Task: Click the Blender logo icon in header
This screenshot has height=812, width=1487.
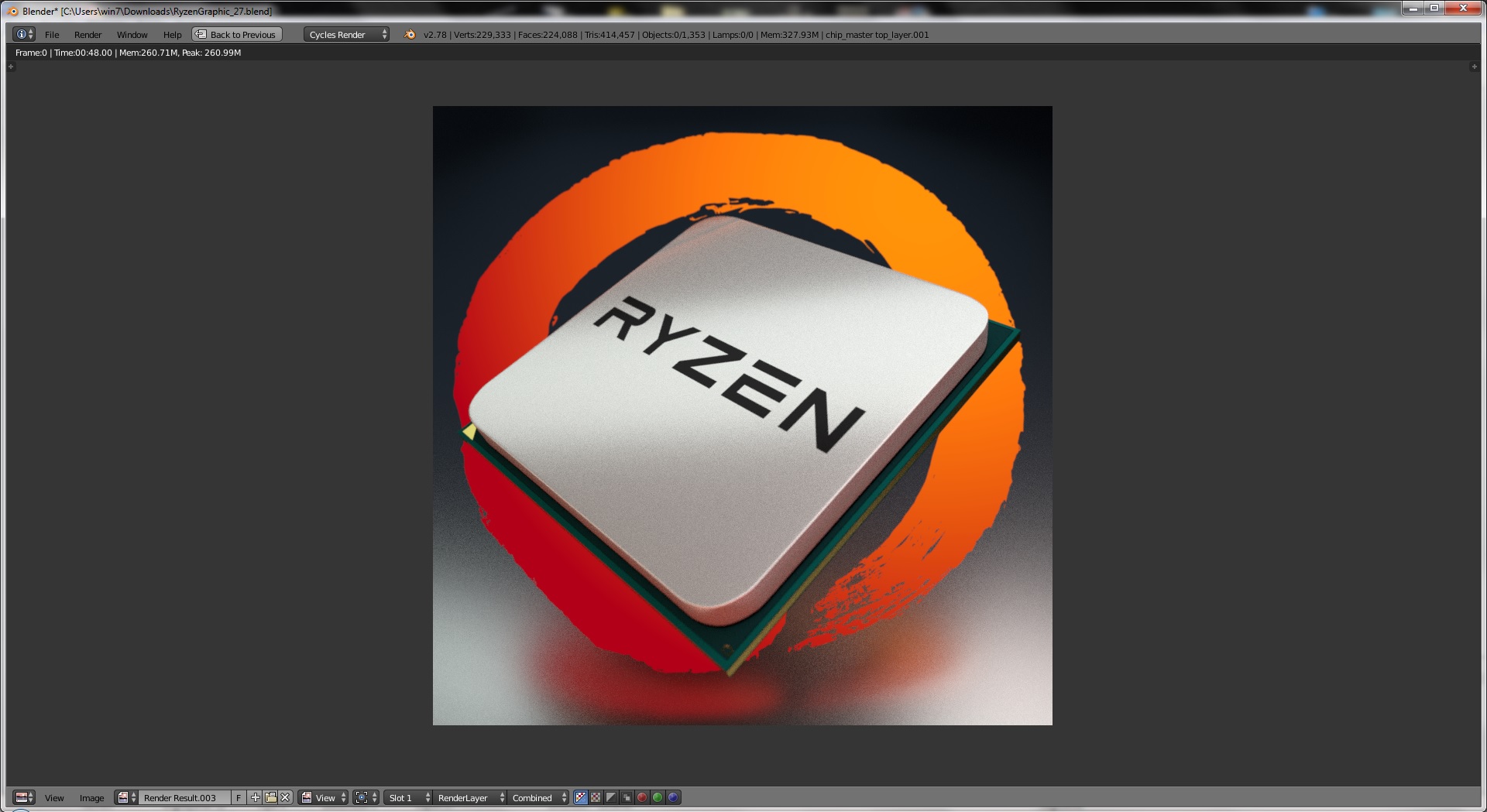Action: (x=410, y=34)
